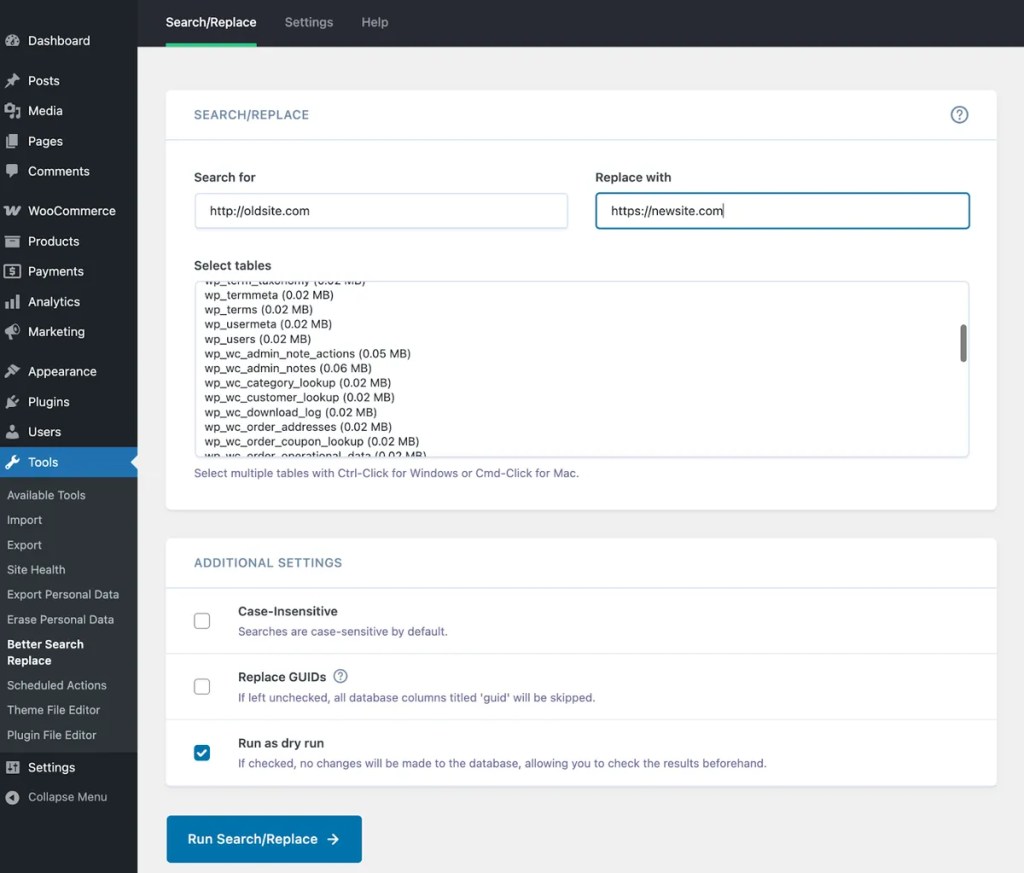Click the Replace with input field
The height and width of the screenshot is (873, 1024).
782,211
